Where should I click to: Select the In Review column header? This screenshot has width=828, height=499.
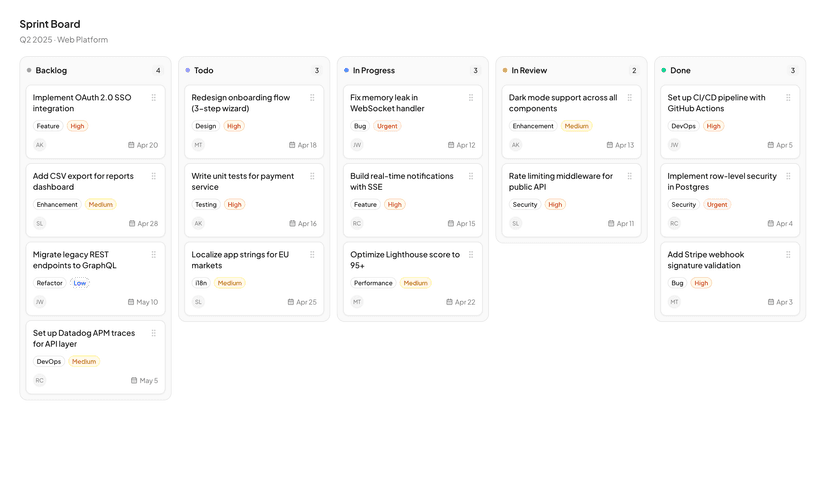pyautogui.click(x=571, y=70)
